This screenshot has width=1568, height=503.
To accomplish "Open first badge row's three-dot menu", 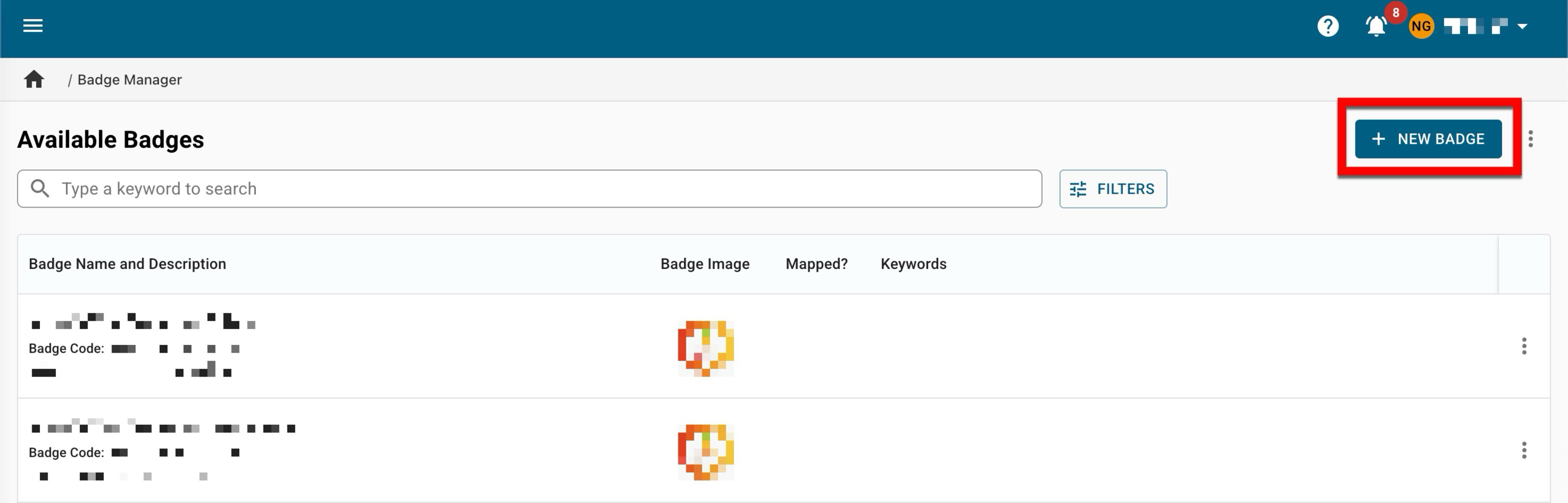I will (x=1524, y=346).
